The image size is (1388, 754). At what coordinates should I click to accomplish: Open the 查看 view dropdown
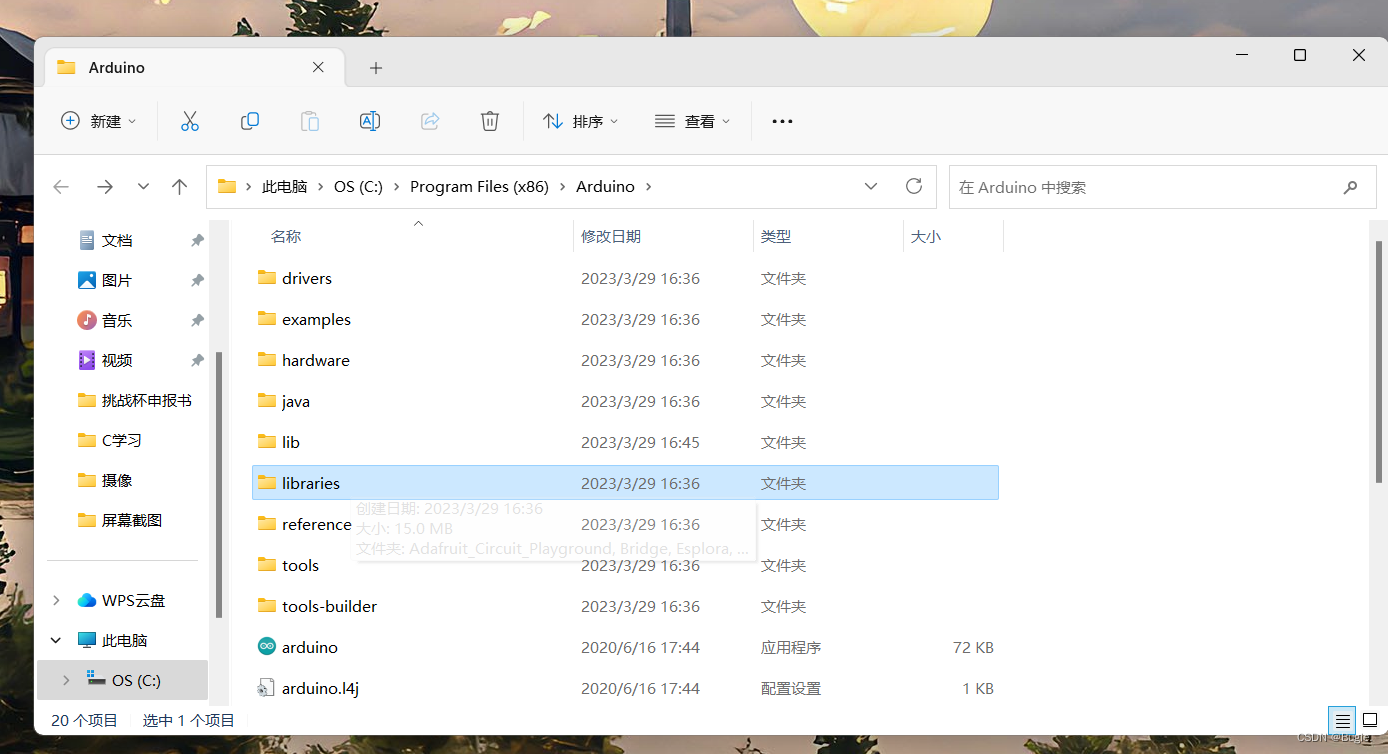(692, 121)
